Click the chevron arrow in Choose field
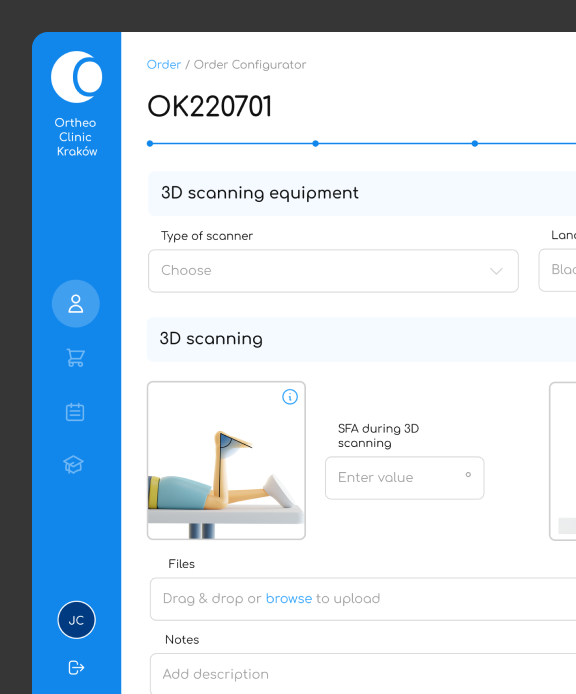The width and height of the screenshot is (576, 694). (496, 271)
